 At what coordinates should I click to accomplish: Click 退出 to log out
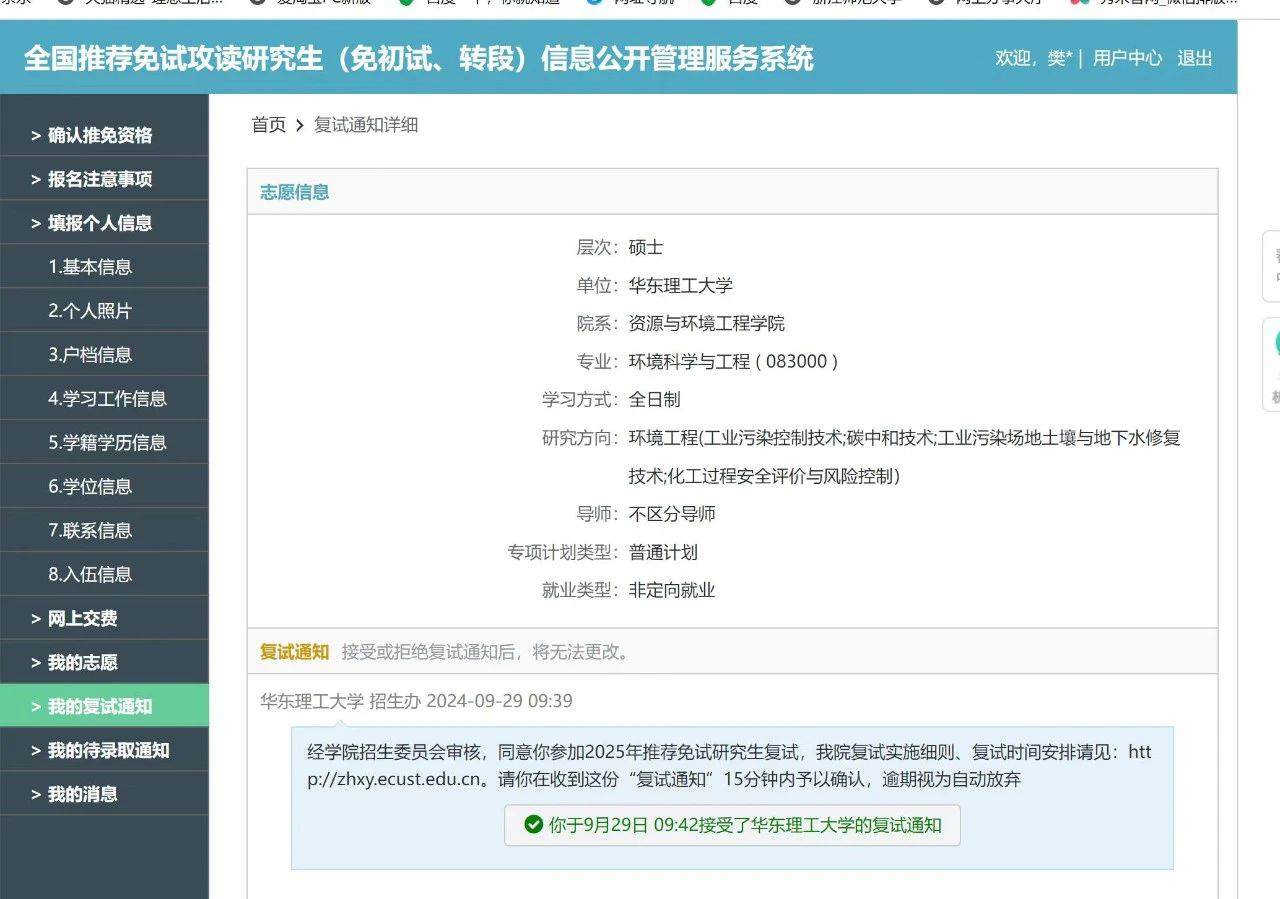[1194, 58]
